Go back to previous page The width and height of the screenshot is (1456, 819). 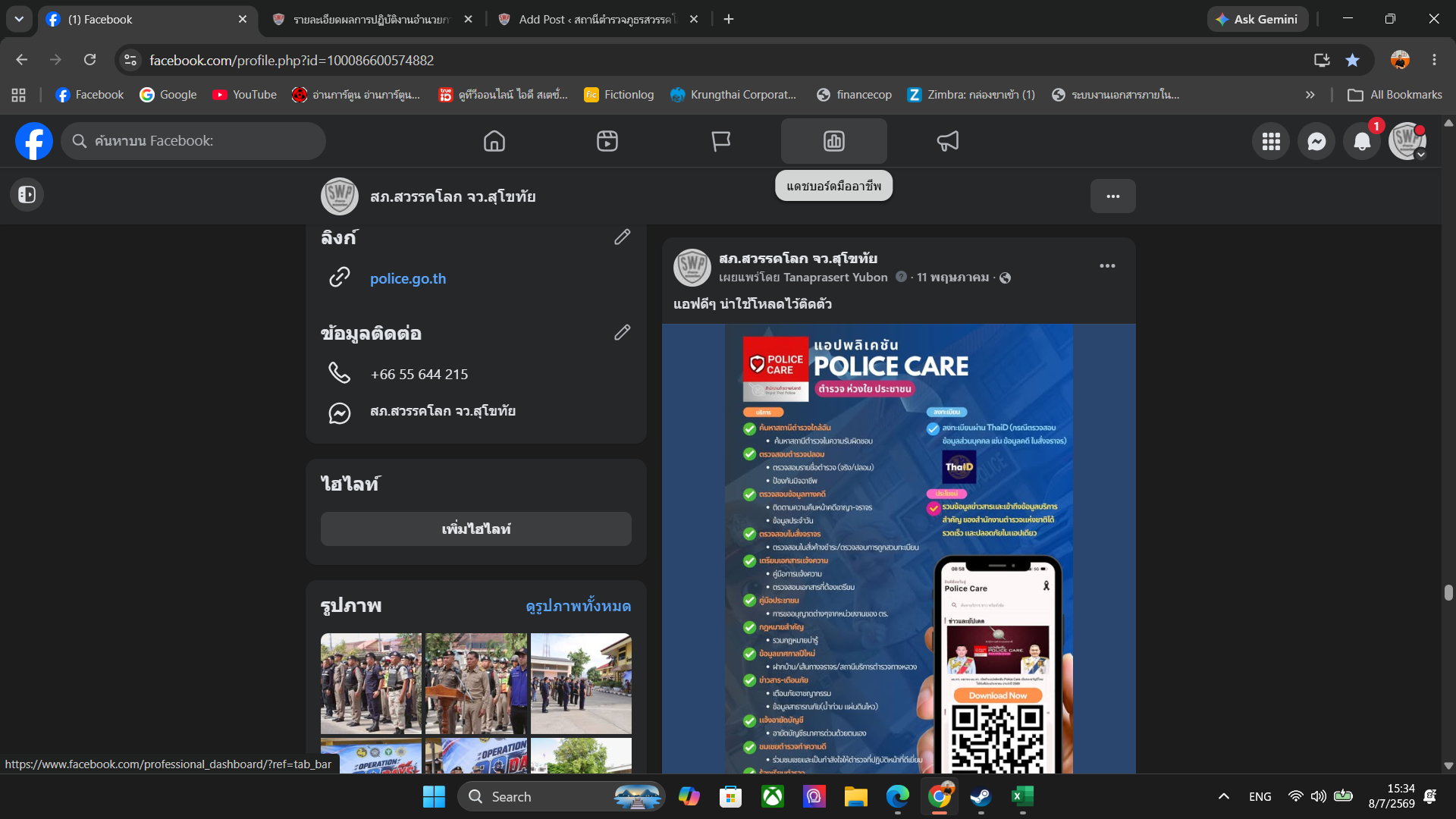click(x=21, y=60)
